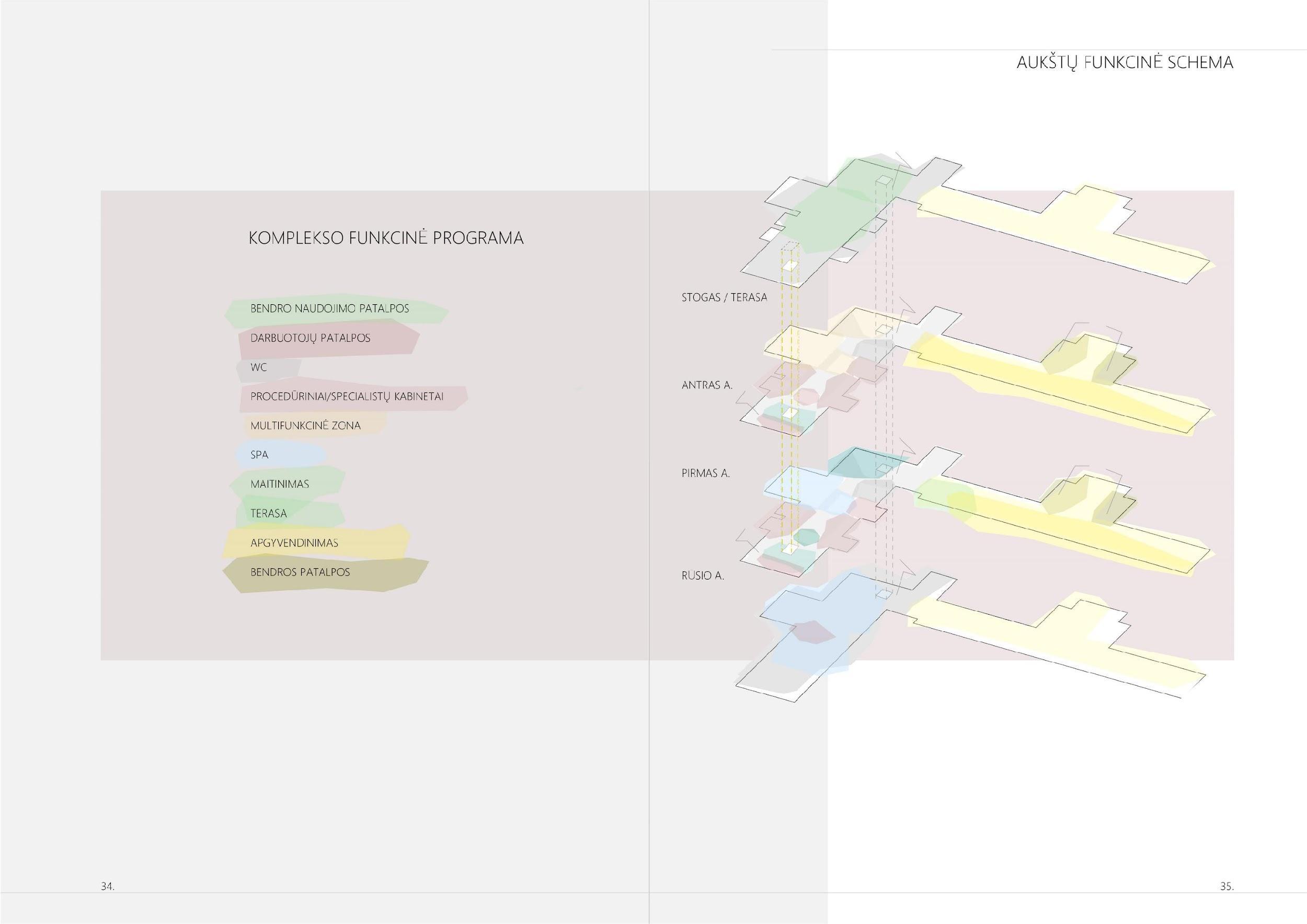Viewport: 1307px width, 924px height.
Task: Click page number 34.
Action: tap(108, 886)
